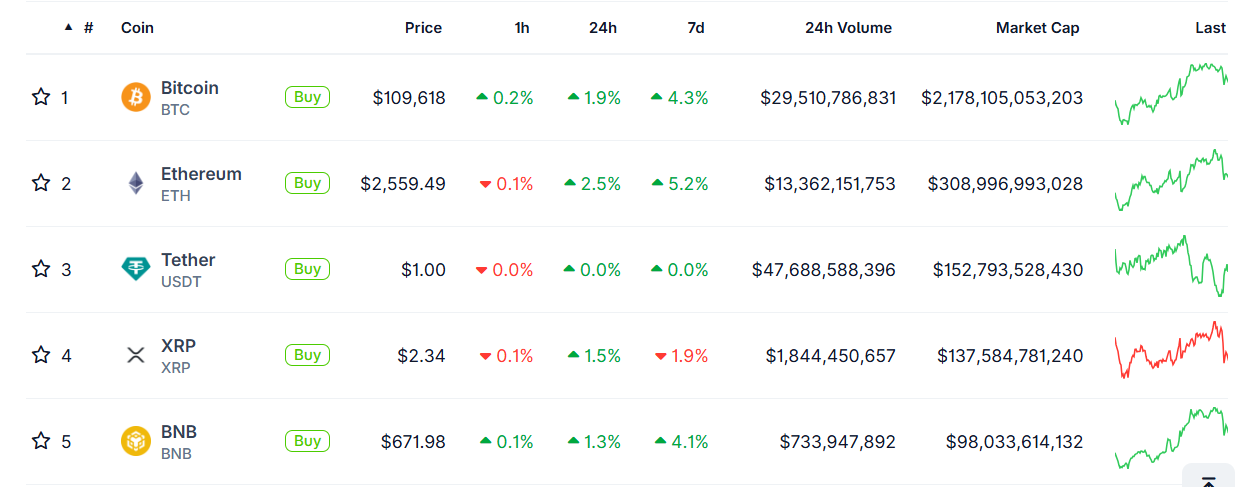Star XRP as a favorite
Viewport: 1252px width, 487px height.
click(x=41, y=355)
